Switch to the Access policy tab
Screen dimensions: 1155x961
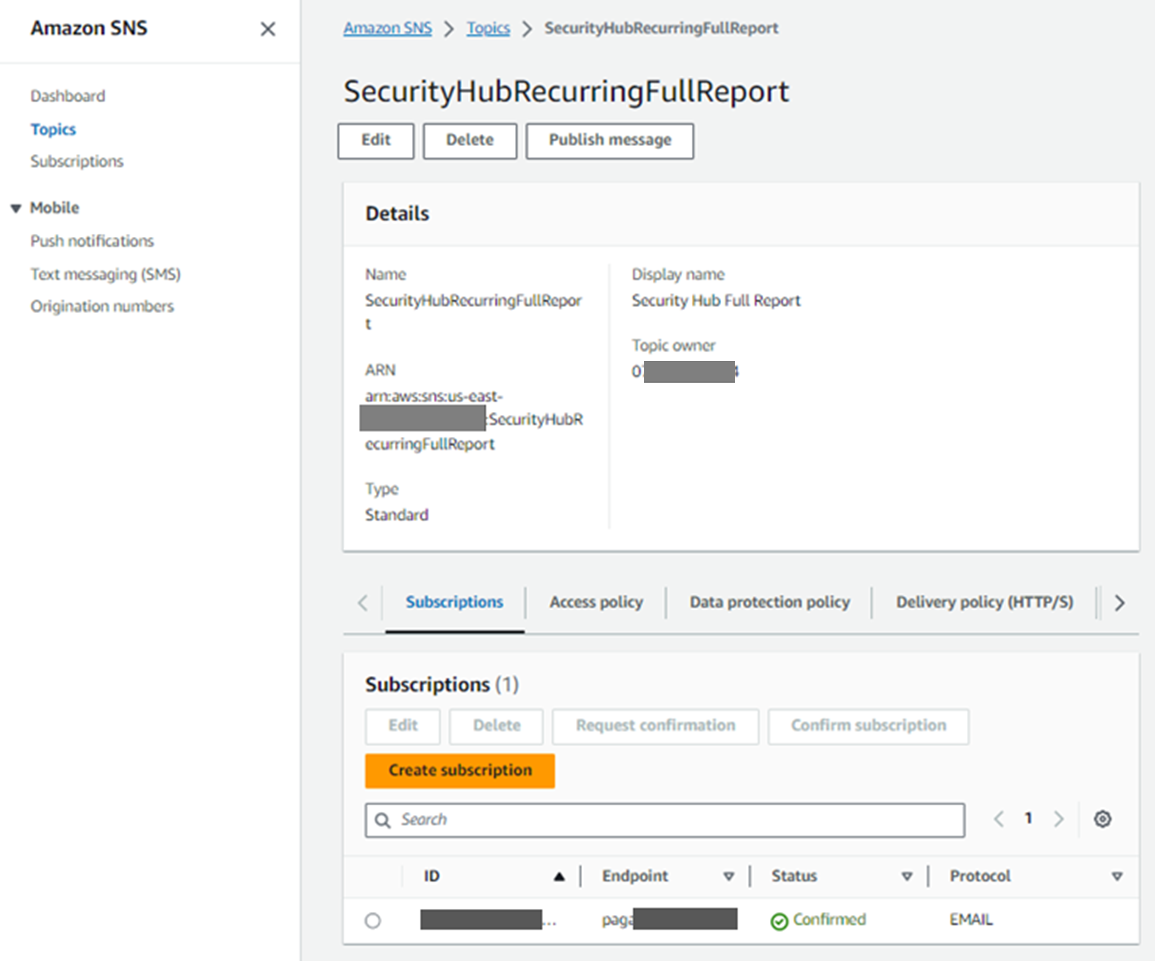(x=595, y=602)
